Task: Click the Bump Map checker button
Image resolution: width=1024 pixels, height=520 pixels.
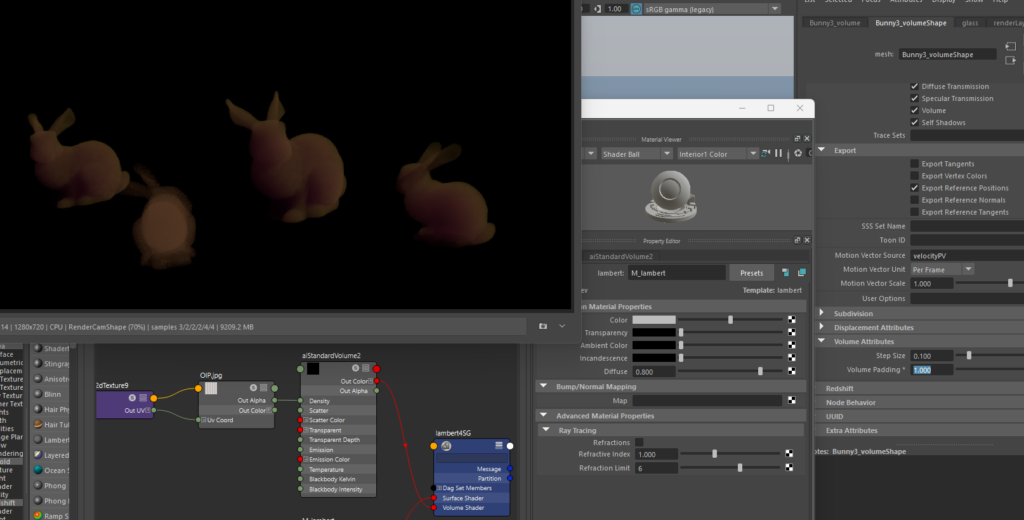Action: click(792, 400)
